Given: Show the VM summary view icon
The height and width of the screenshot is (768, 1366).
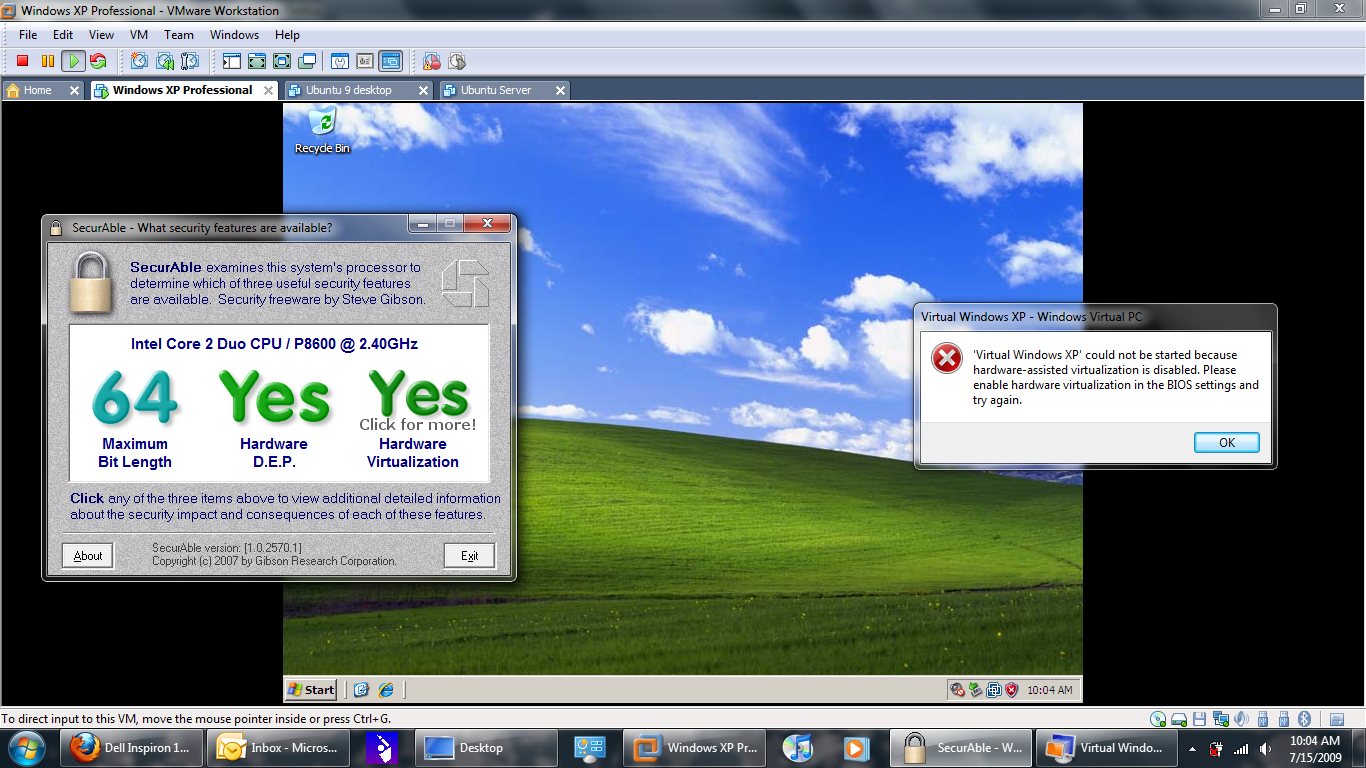Looking at the screenshot, I should point(340,61).
